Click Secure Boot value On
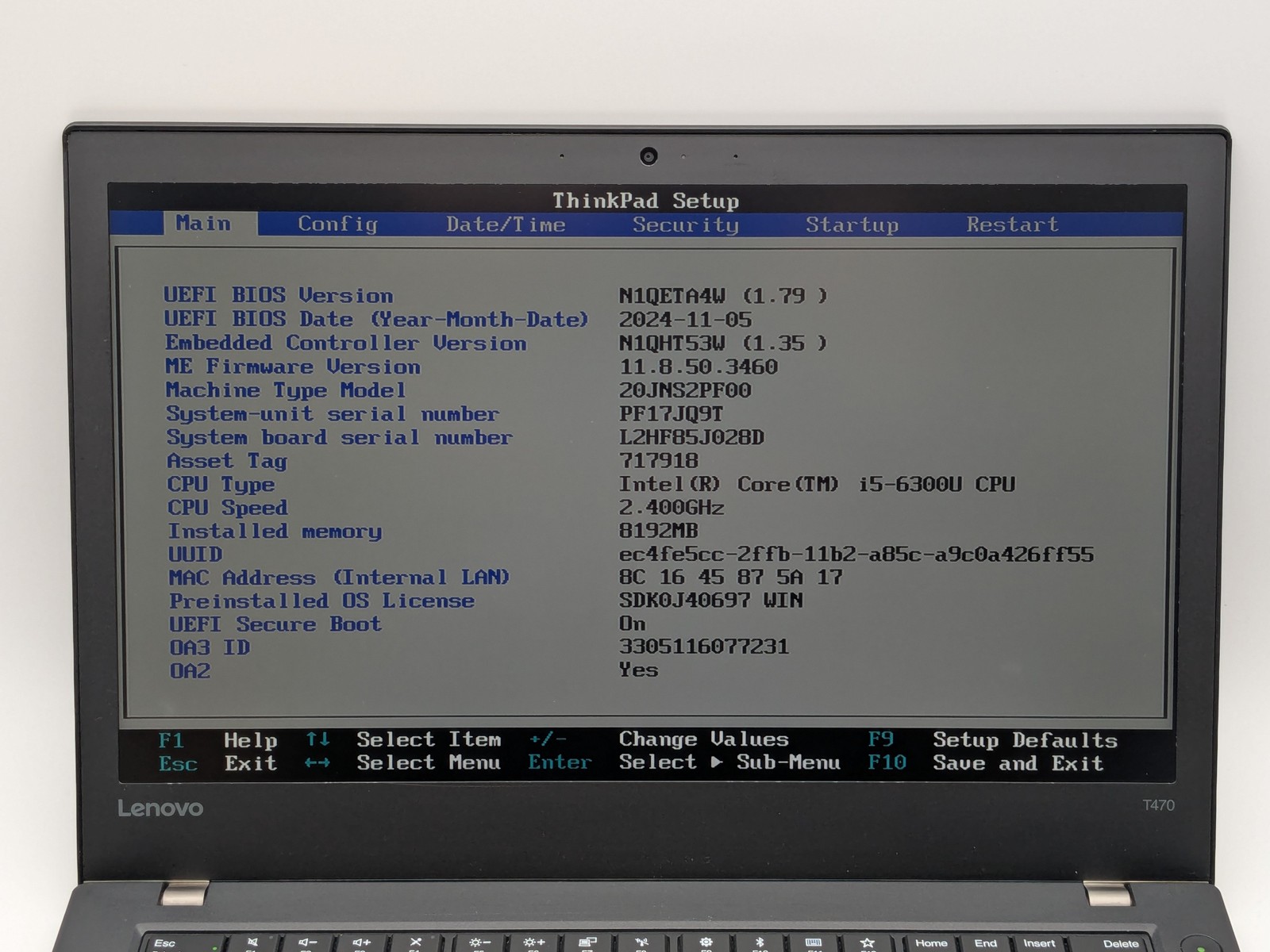The height and width of the screenshot is (952, 1270). click(633, 624)
